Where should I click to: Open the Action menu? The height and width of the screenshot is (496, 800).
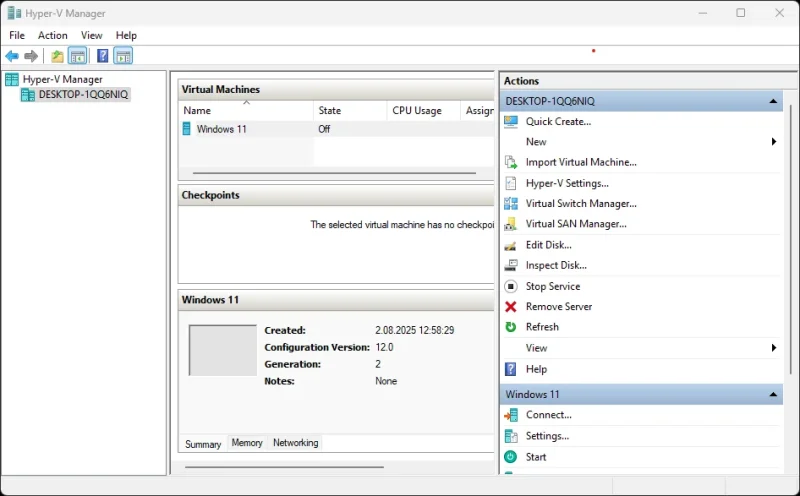click(53, 35)
